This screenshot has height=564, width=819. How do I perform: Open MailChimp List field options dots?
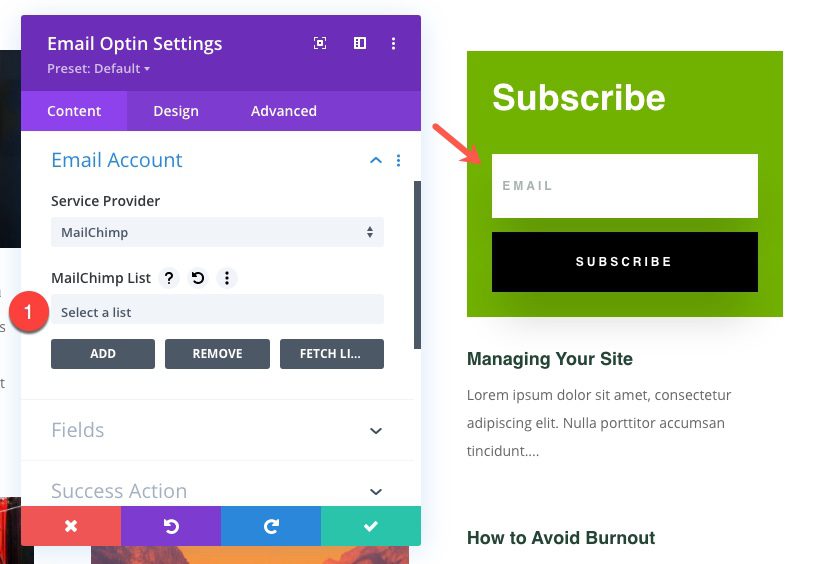pos(227,278)
